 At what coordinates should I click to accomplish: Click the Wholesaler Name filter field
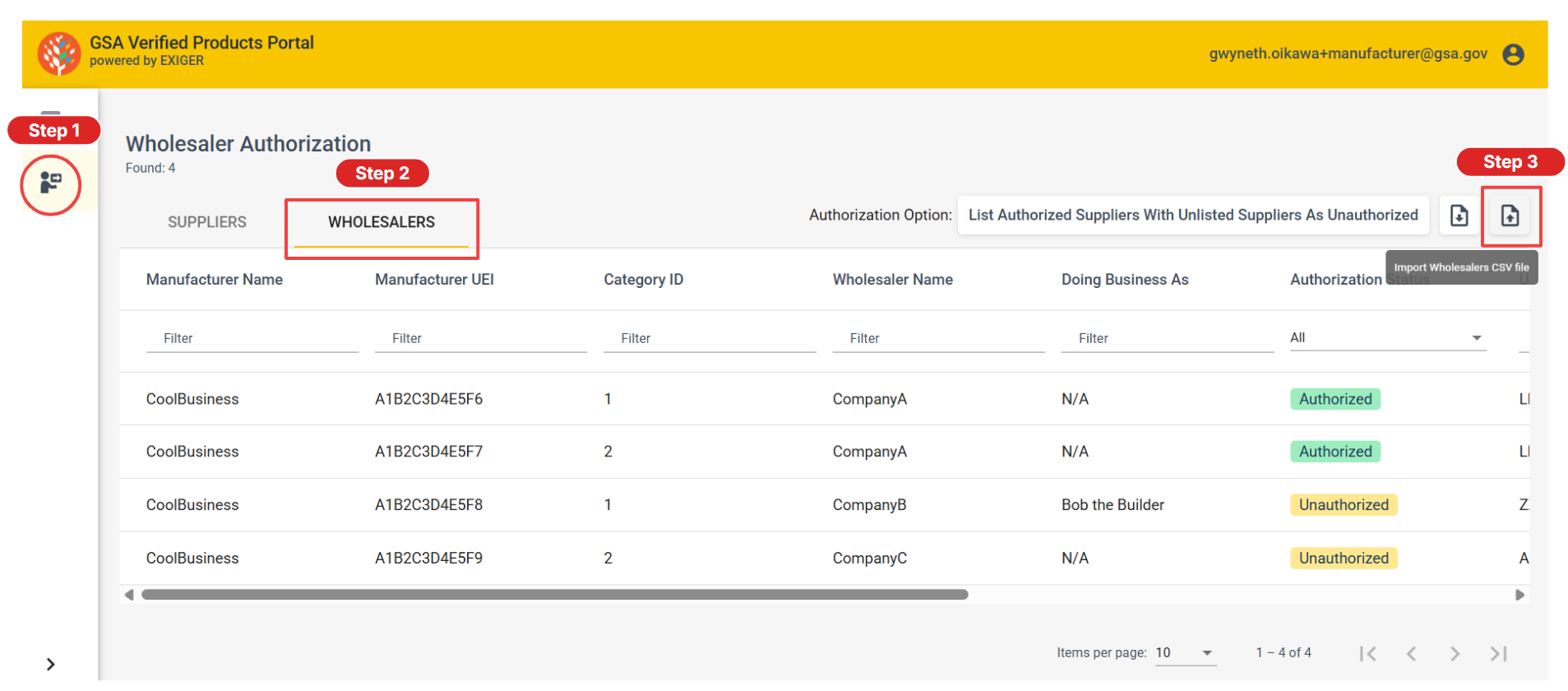point(938,339)
